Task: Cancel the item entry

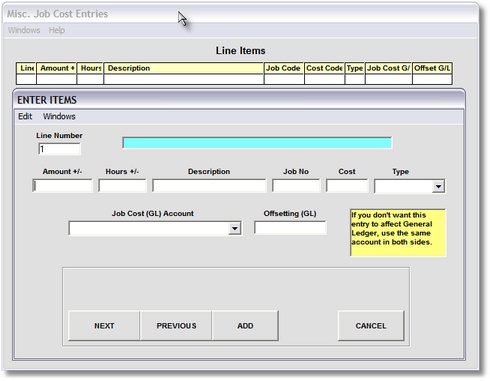Action: pos(371,326)
